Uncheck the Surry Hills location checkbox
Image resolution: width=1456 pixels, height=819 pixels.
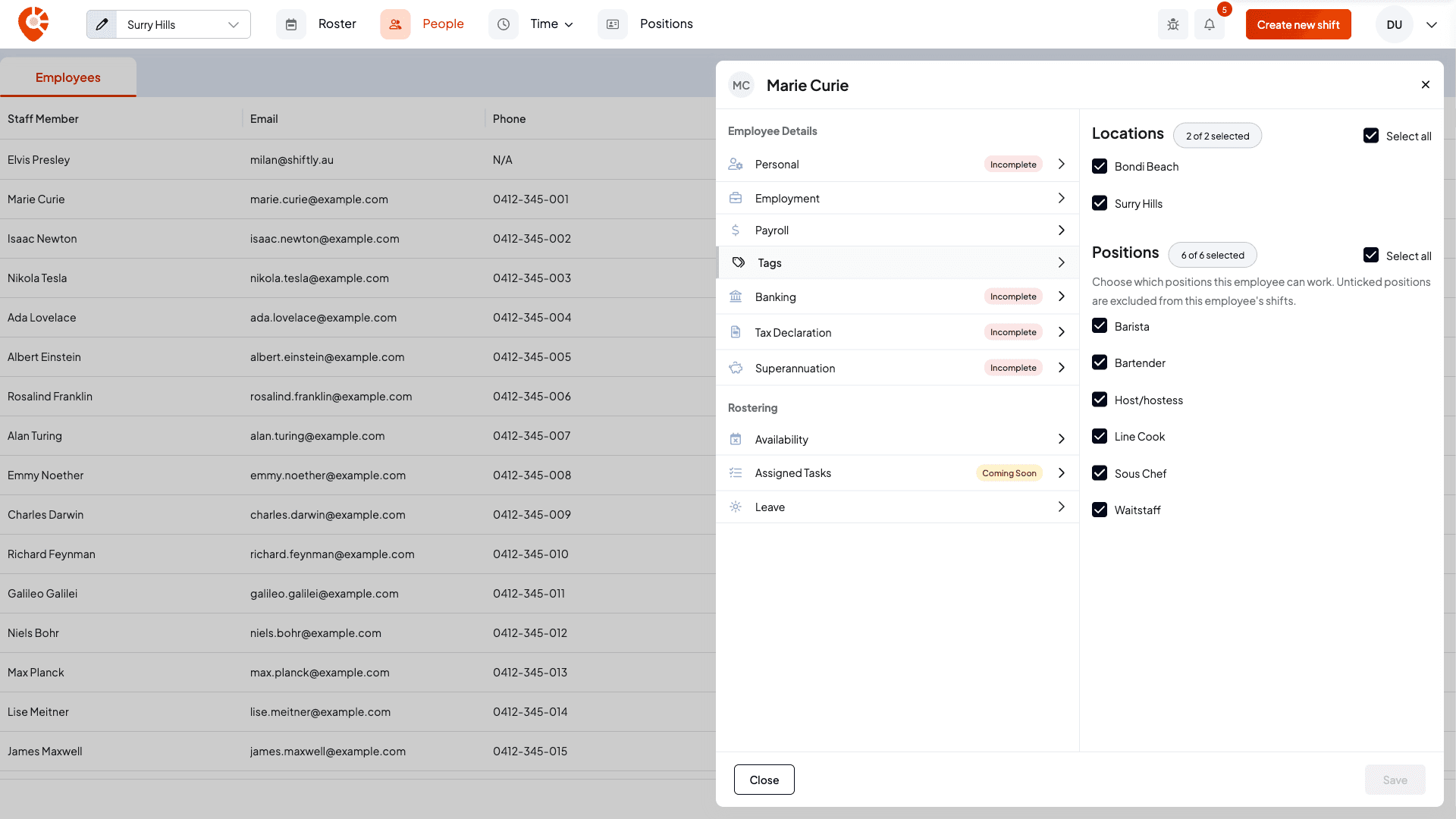click(x=1100, y=203)
